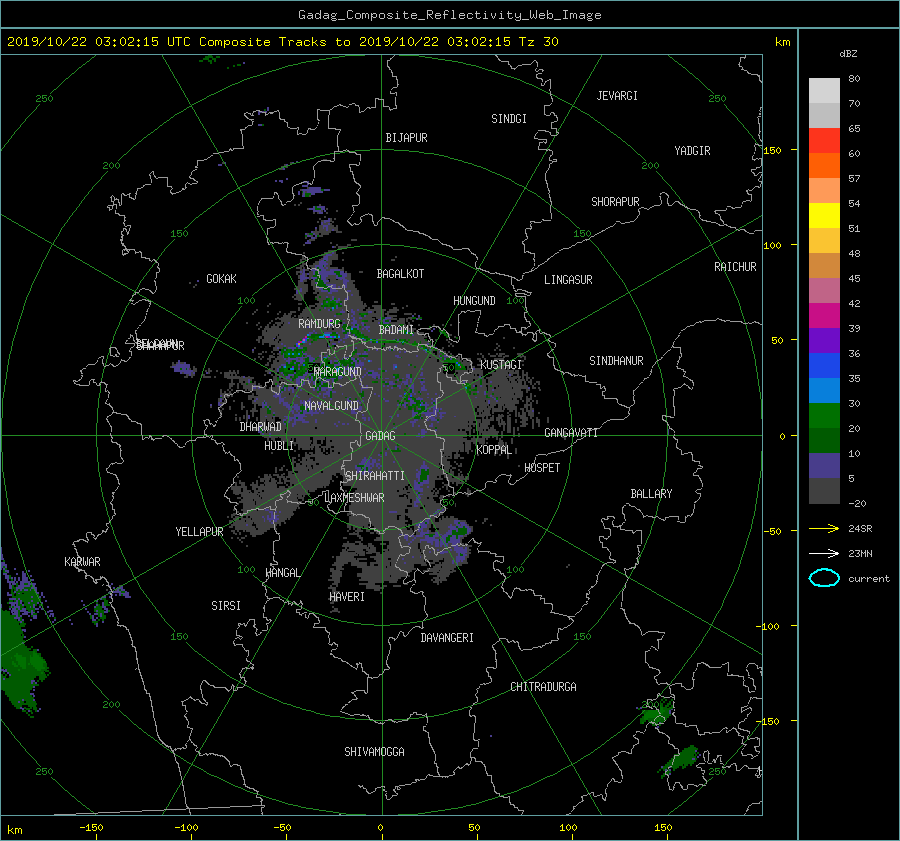The image size is (900, 841).
Task: Click the HUNGUND place label
Action: (x=474, y=301)
